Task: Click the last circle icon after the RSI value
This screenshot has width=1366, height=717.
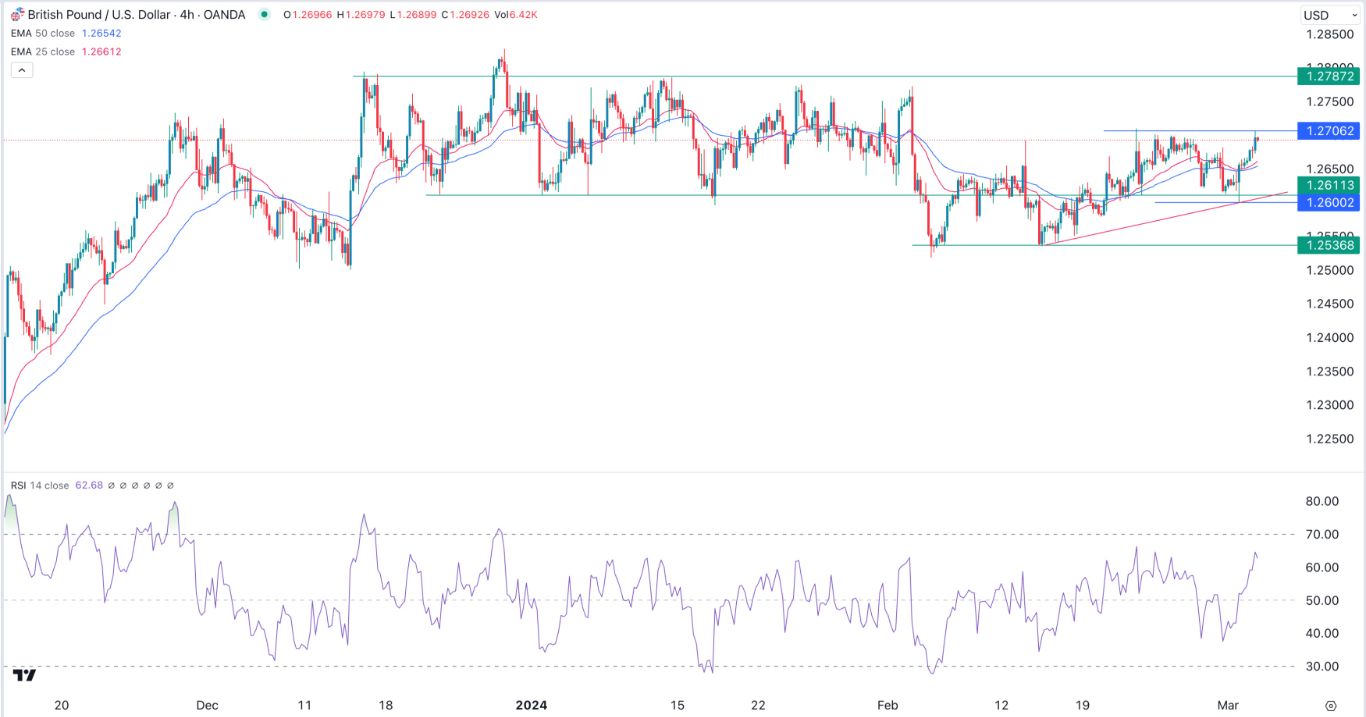Action: (x=170, y=484)
